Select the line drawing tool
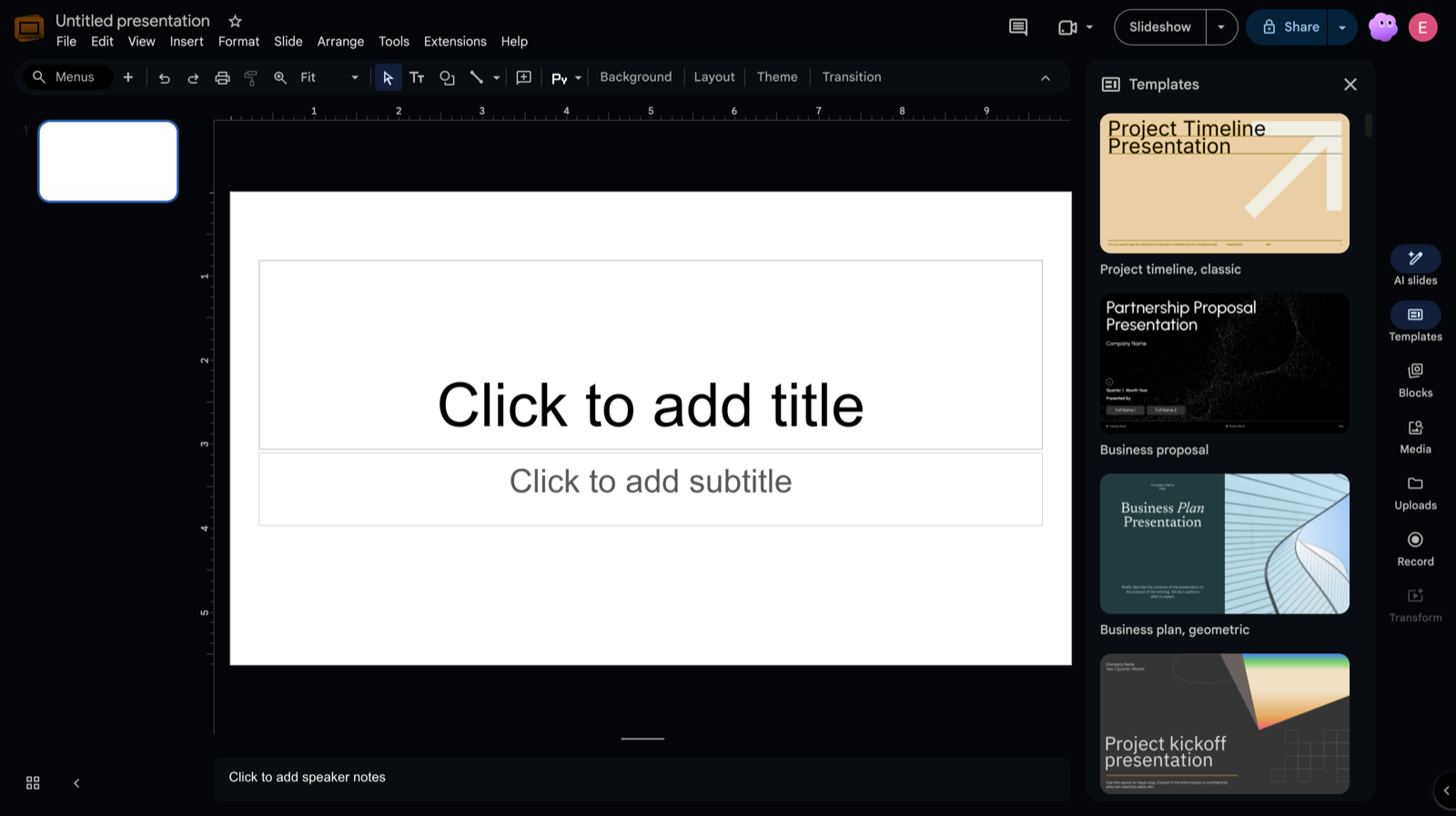Image resolution: width=1456 pixels, height=816 pixels. click(476, 78)
